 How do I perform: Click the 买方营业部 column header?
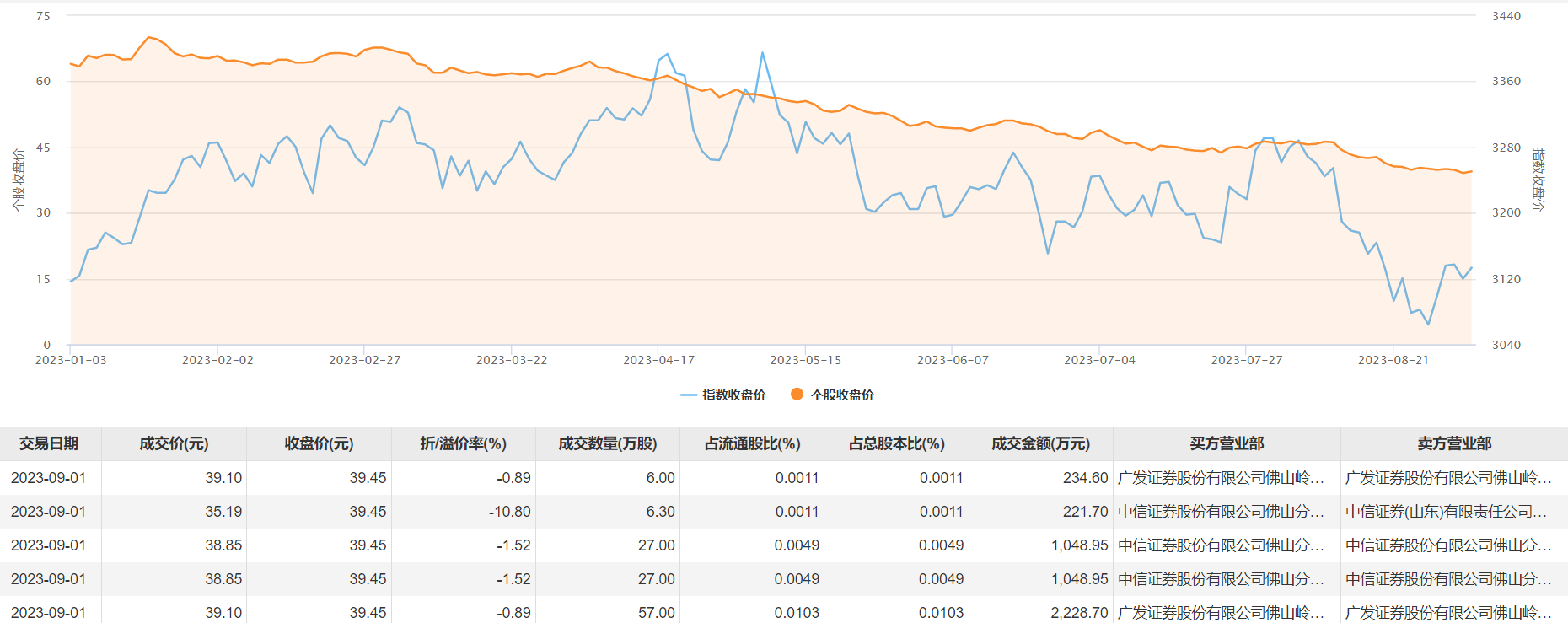point(1227,443)
